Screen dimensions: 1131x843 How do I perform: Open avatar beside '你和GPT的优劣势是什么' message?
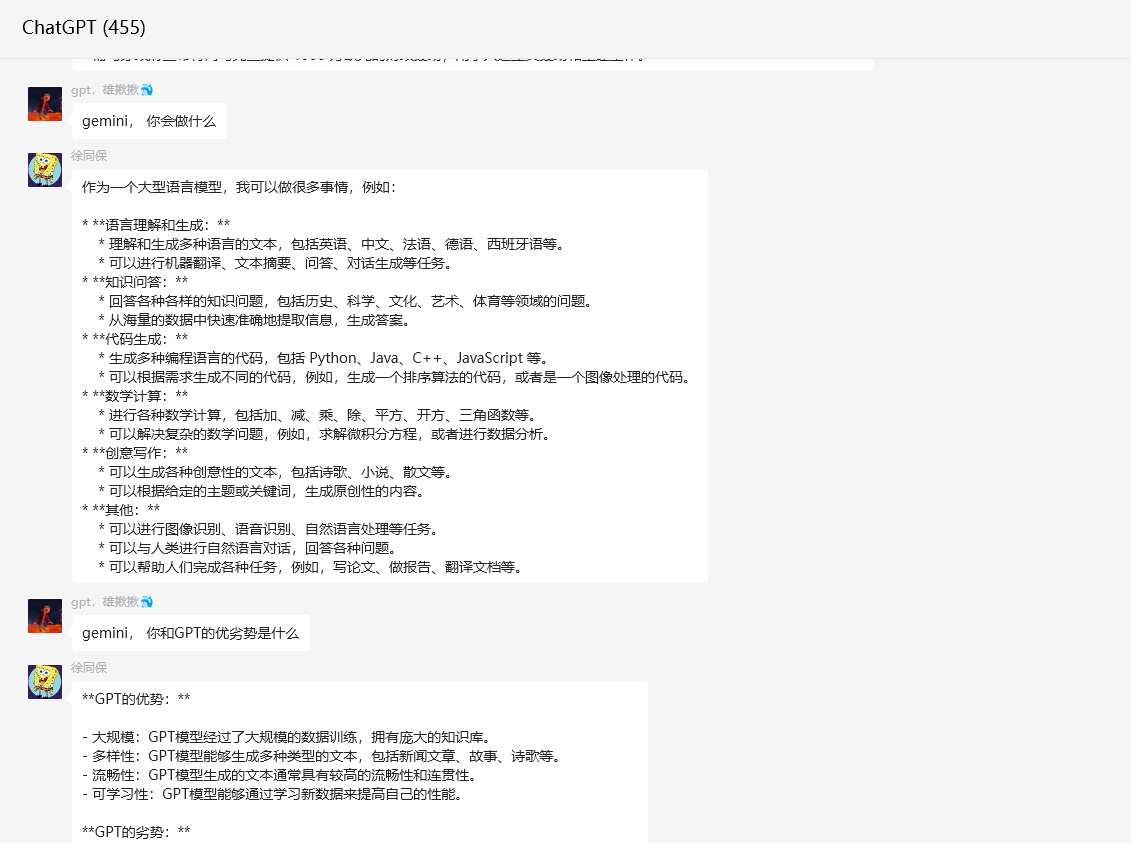45,616
